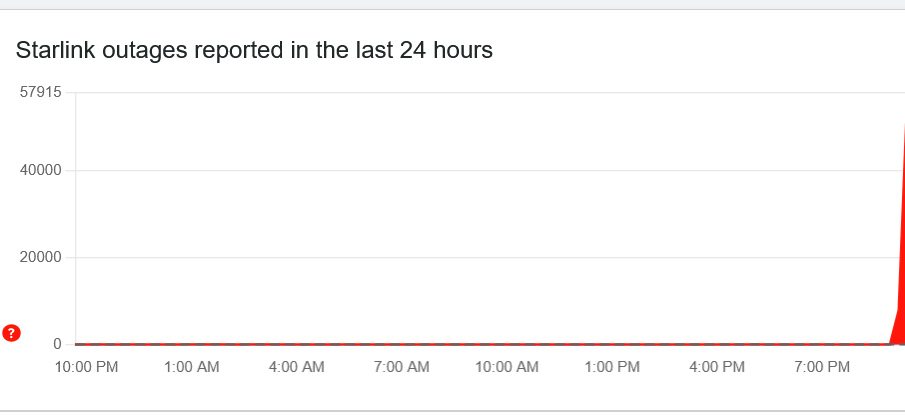Viewport: 905px width, 415px height.
Task: Click the dashed red baseline near 10:00 AM
Action: [507, 344]
